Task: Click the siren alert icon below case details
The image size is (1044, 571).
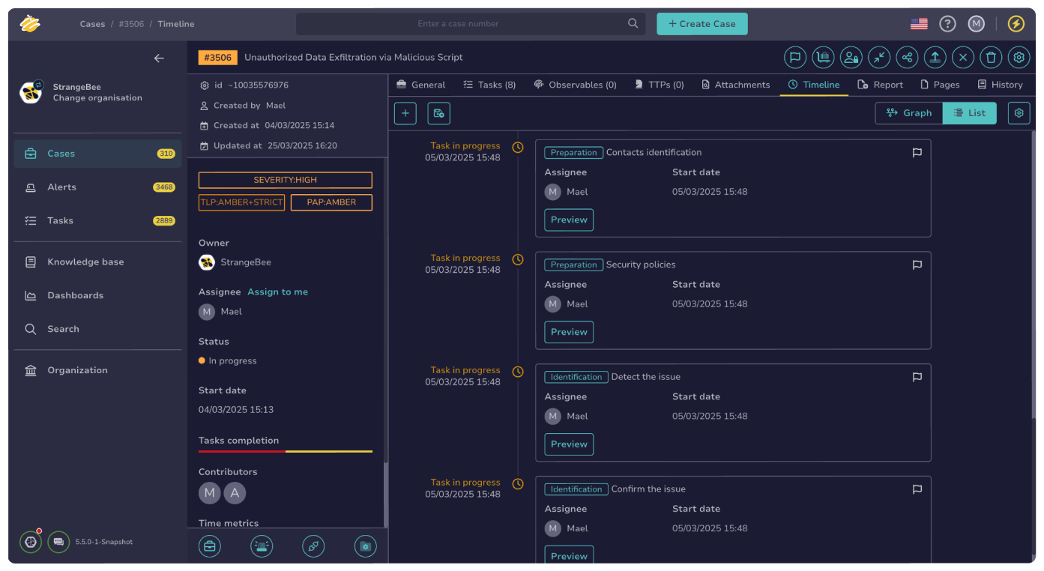Action: pyautogui.click(x=262, y=546)
